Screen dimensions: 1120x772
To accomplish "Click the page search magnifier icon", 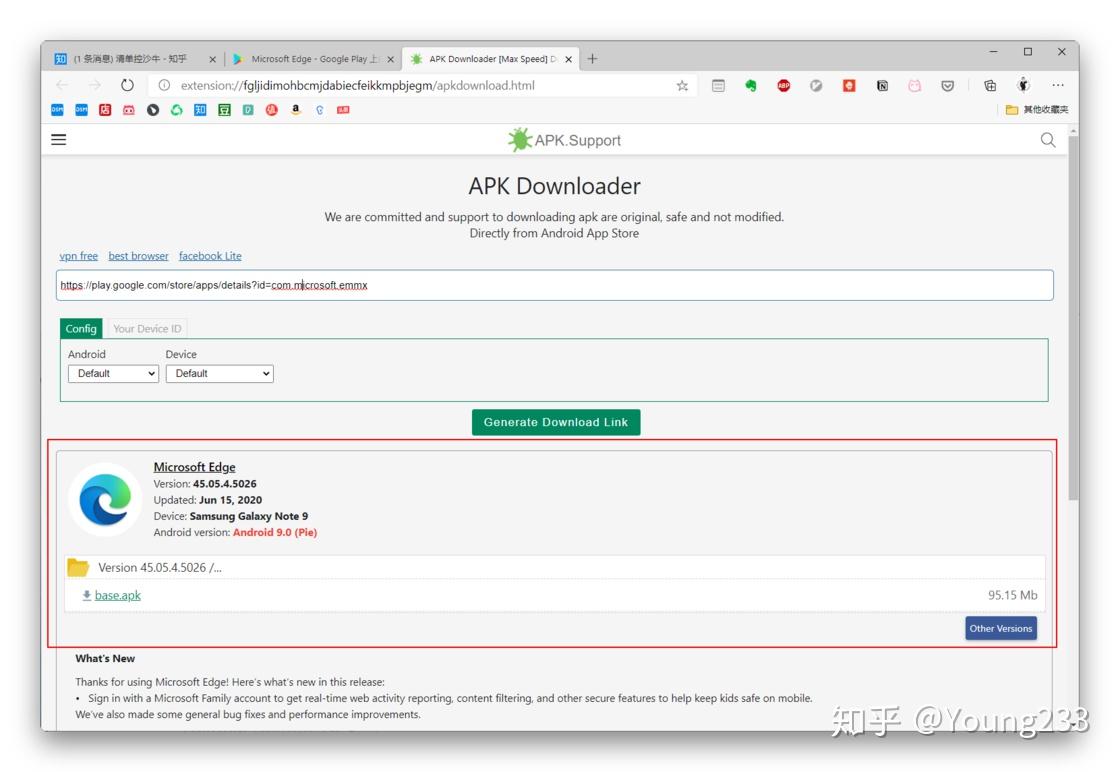I will click(1048, 140).
